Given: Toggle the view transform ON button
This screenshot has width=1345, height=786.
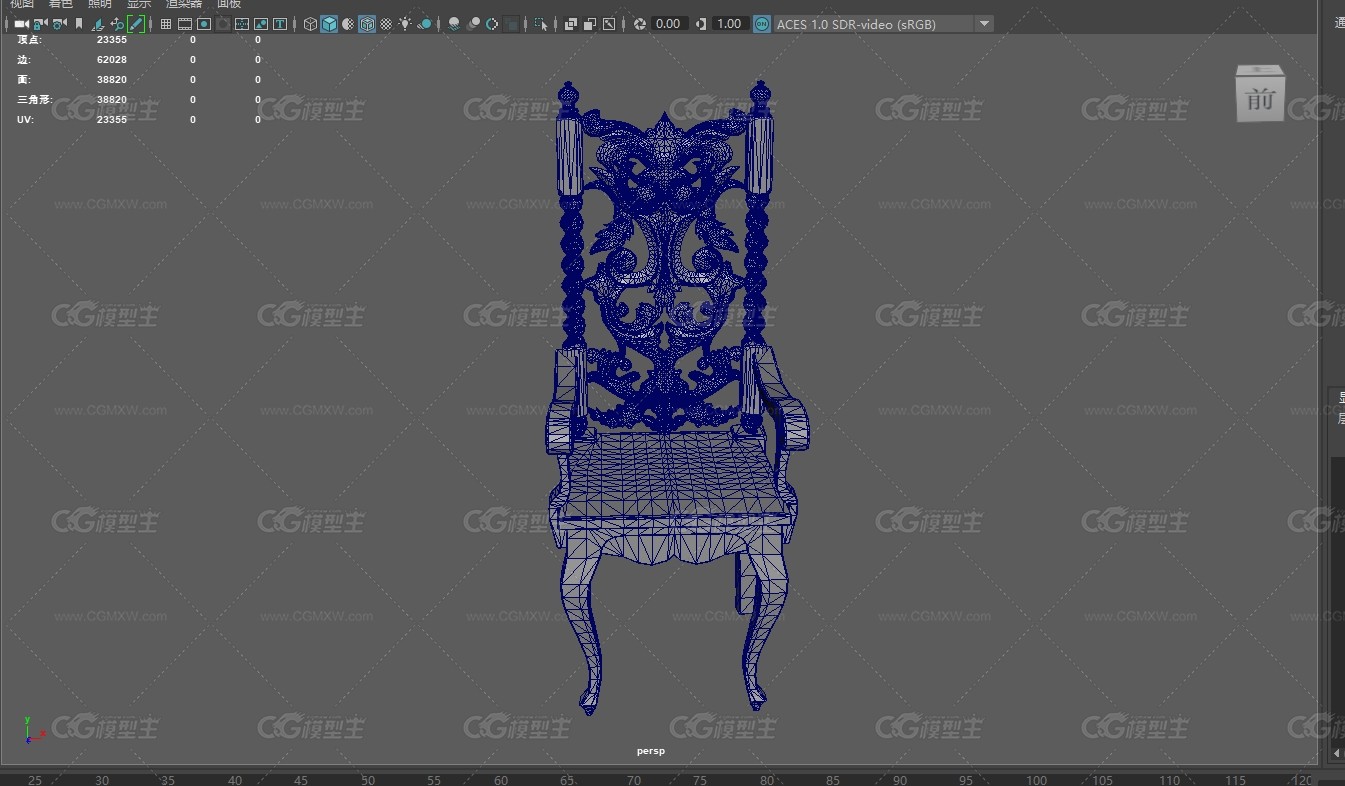Looking at the screenshot, I should click(762, 24).
